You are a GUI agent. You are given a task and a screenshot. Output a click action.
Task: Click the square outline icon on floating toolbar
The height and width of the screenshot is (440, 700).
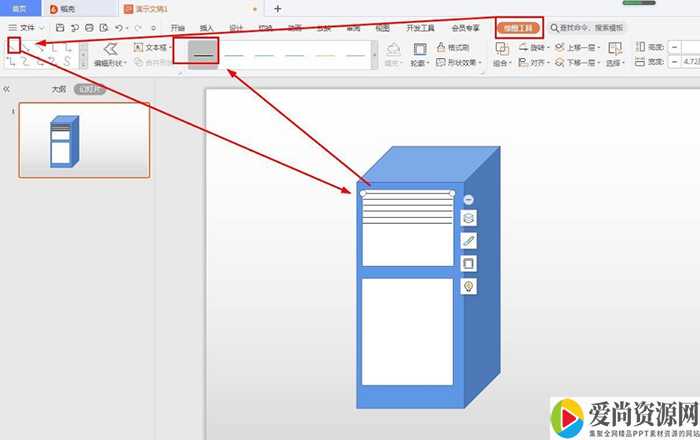click(x=468, y=263)
